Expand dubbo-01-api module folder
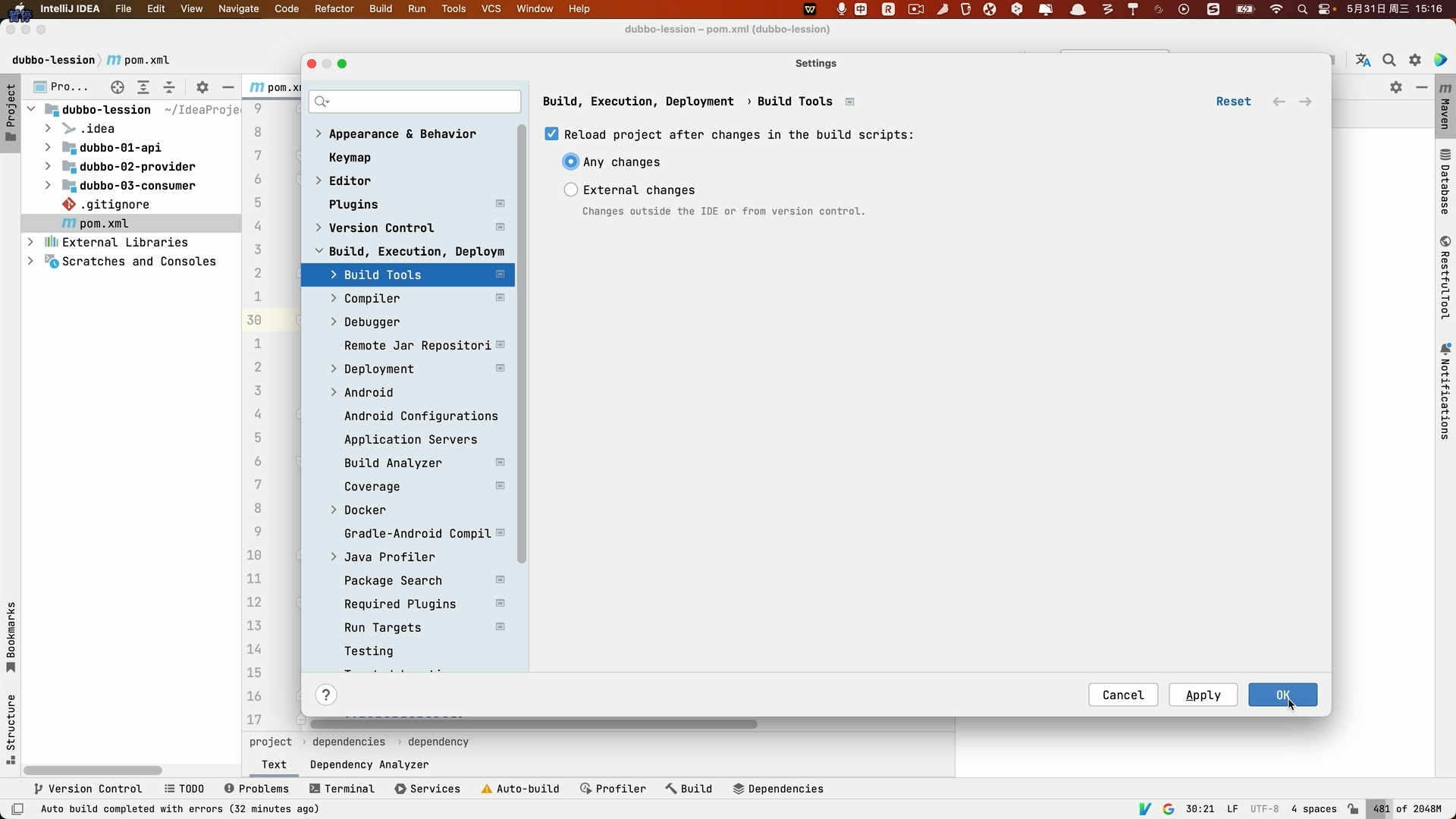This screenshot has height=819, width=1456. 48,147
